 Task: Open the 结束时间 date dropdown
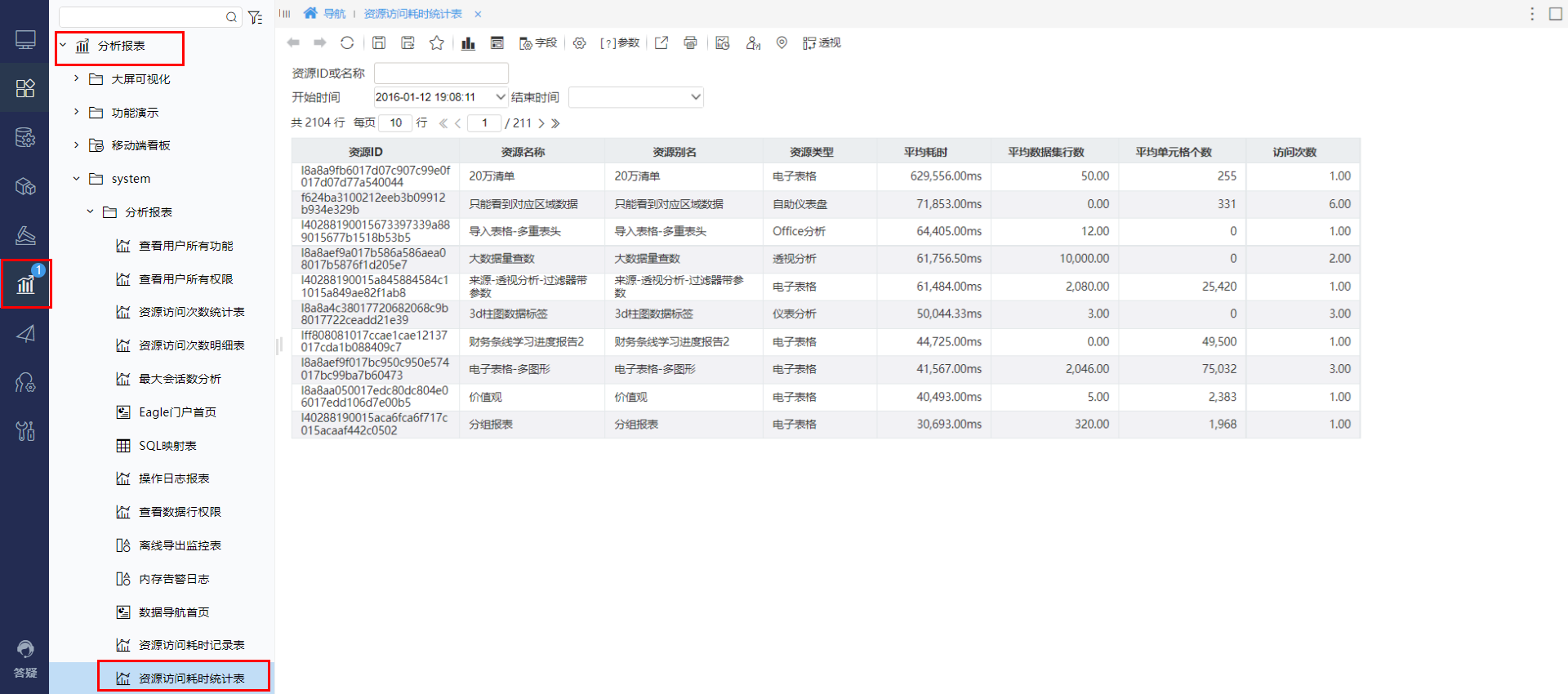tap(695, 97)
